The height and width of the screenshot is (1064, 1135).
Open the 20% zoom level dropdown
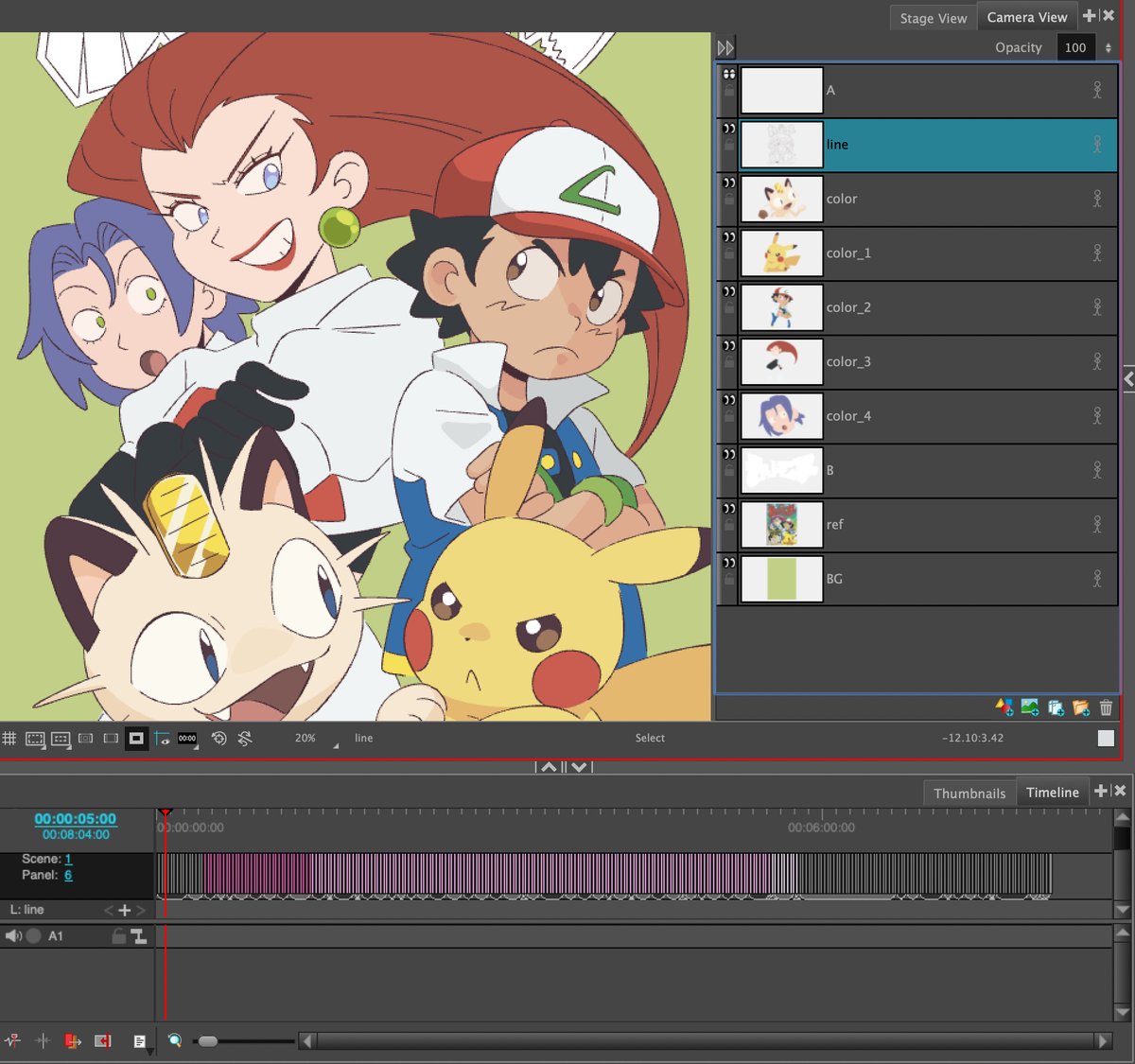click(x=336, y=745)
